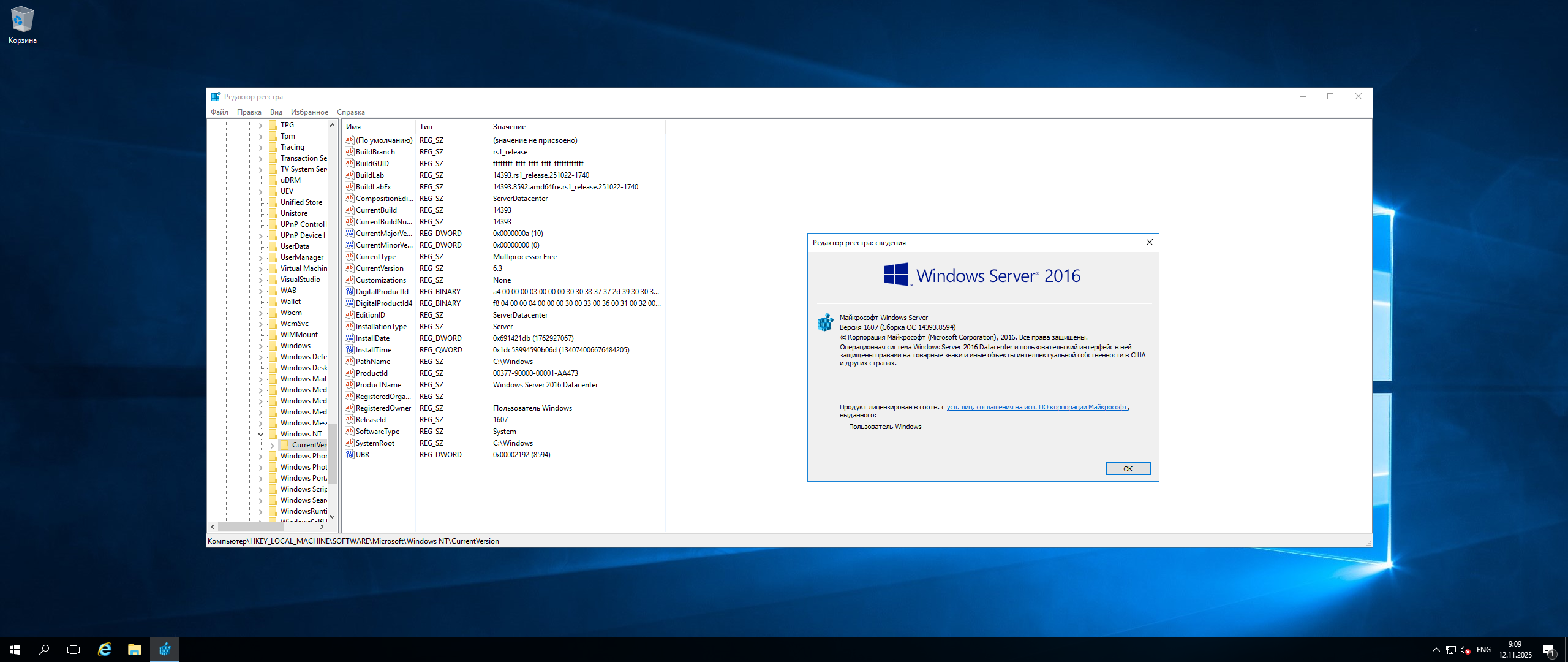Select the DigitalProductId binary icon
Viewport: 1568px width, 662px height.
(349, 292)
